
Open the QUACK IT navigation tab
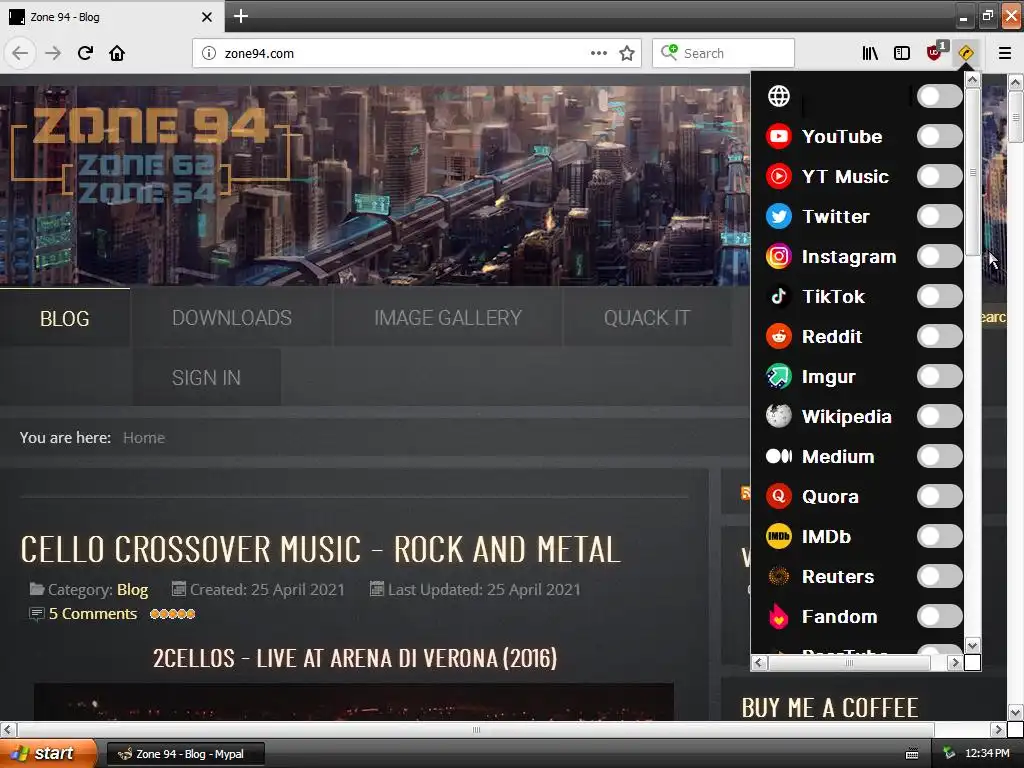[647, 318]
